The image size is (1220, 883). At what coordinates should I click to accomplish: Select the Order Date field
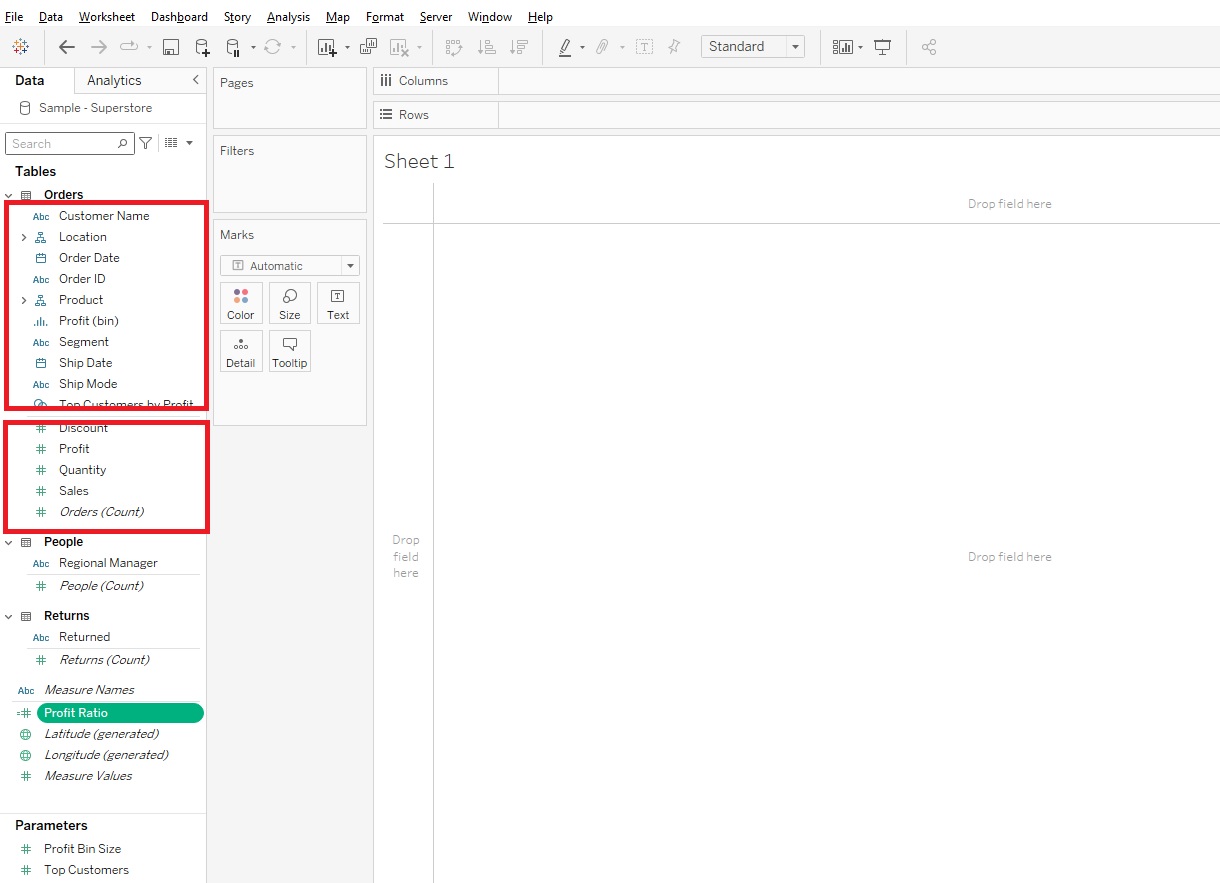tap(89, 258)
